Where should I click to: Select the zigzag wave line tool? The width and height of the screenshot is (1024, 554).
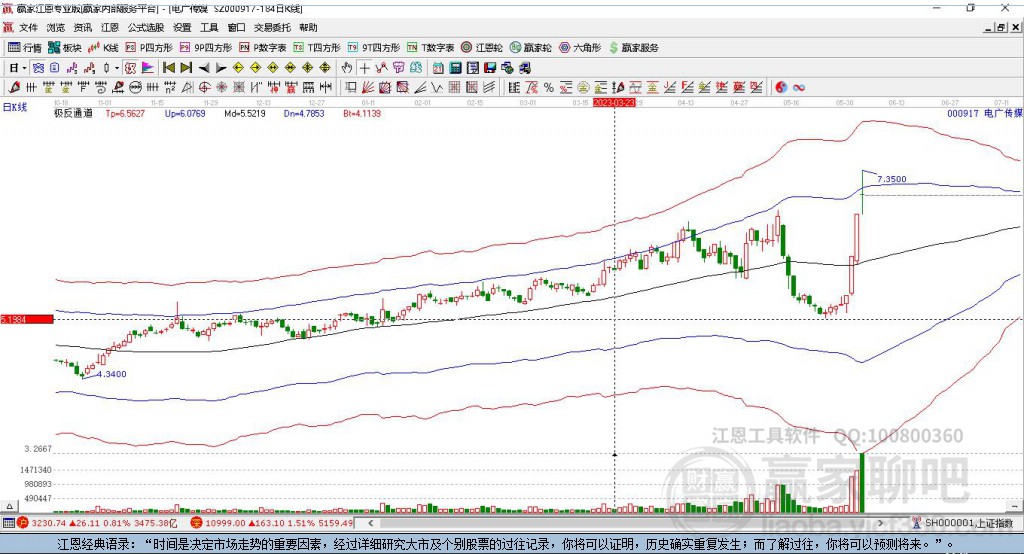coord(437,87)
